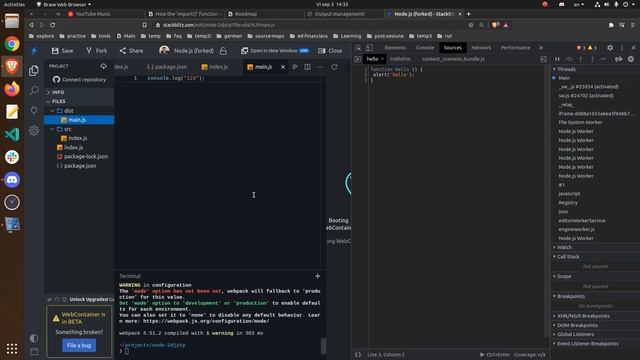Deactivate breakpoints icon in debugger
The height and width of the screenshot is (360, 640).
[619, 59]
